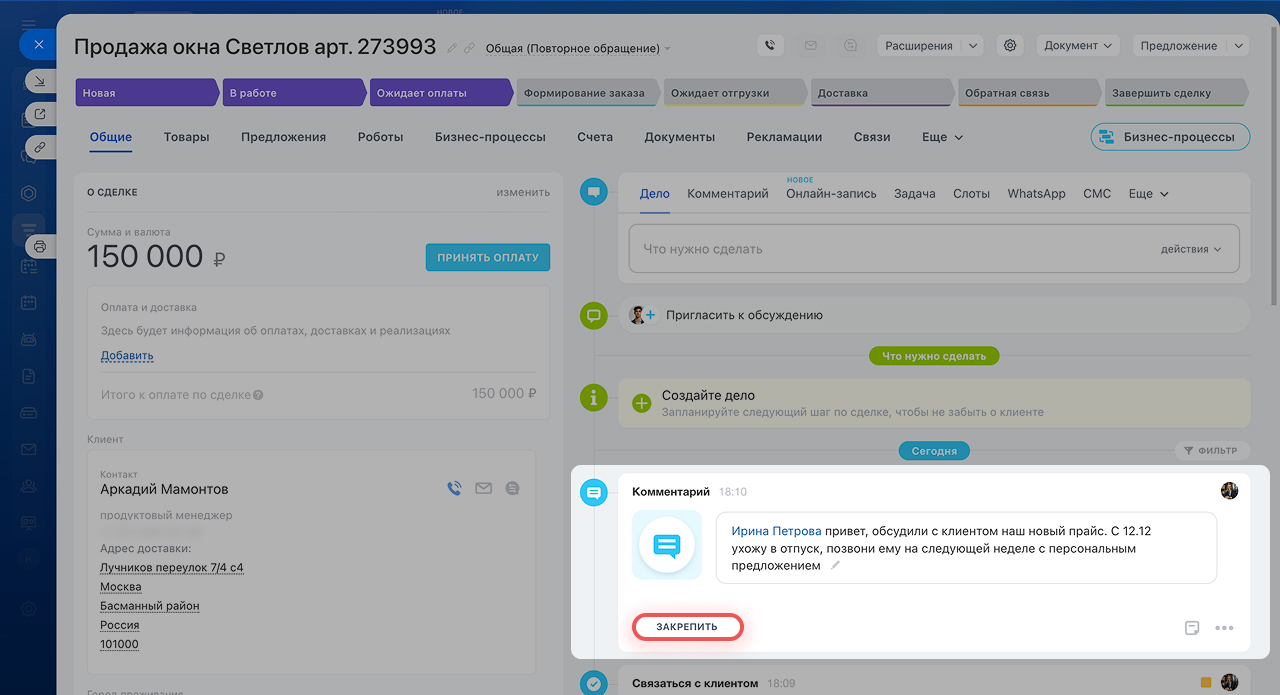Image resolution: width=1280 pixels, height=695 pixels.
Task: Call contact Аркадий Мамонтов via phone icon
Action: (454, 488)
